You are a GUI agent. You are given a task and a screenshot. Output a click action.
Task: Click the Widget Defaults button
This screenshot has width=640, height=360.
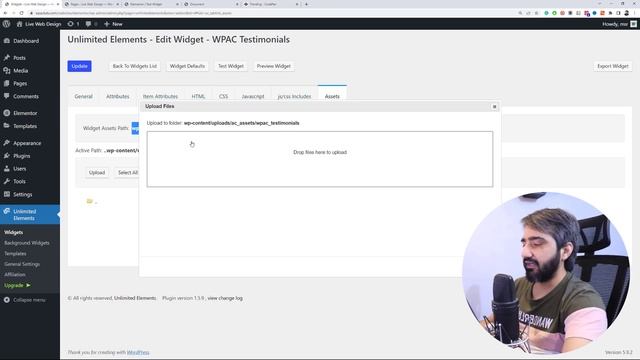187,66
